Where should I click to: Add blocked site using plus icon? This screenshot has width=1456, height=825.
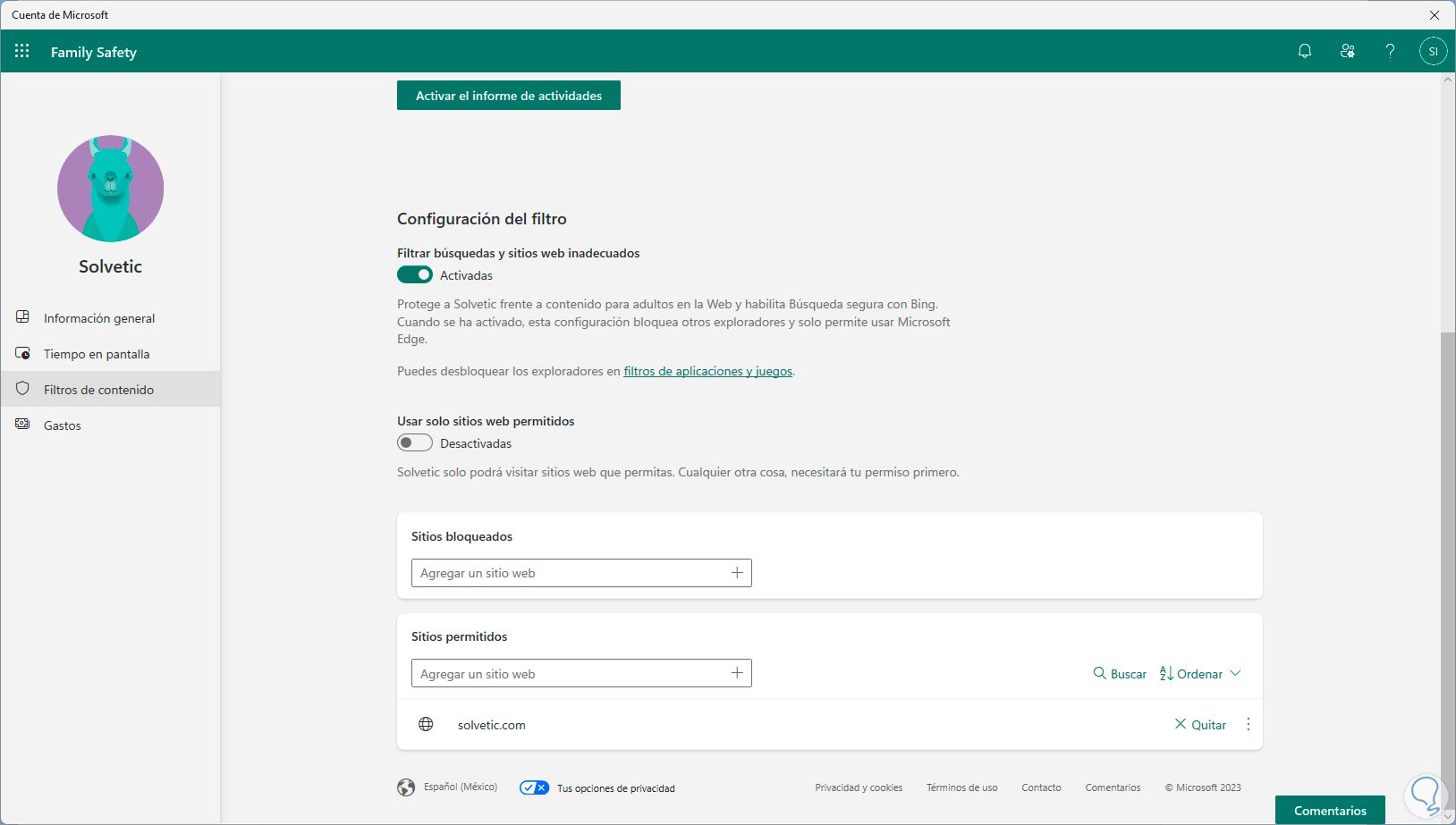coord(737,573)
